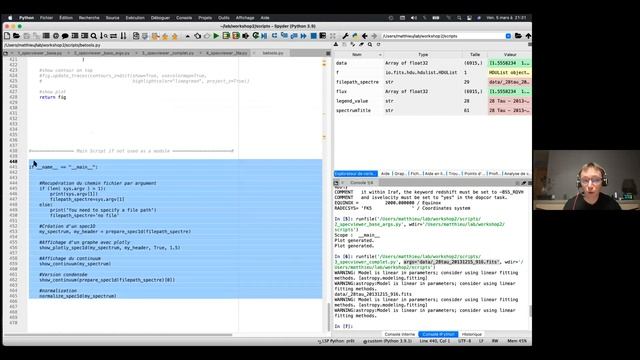Click debug continue double-arrow icon

pos(304,36)
